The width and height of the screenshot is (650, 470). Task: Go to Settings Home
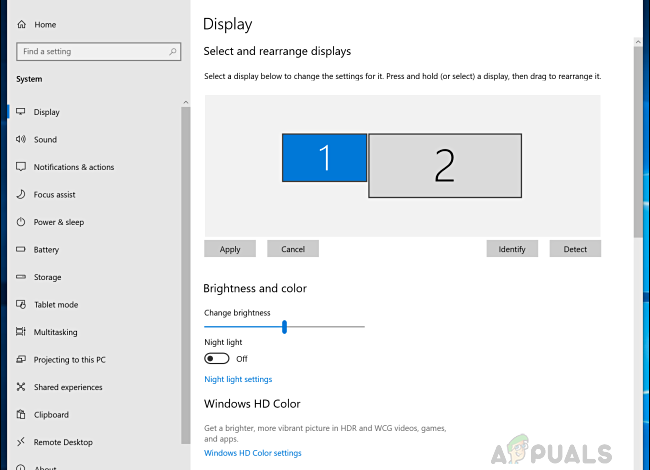coord(45,24)
